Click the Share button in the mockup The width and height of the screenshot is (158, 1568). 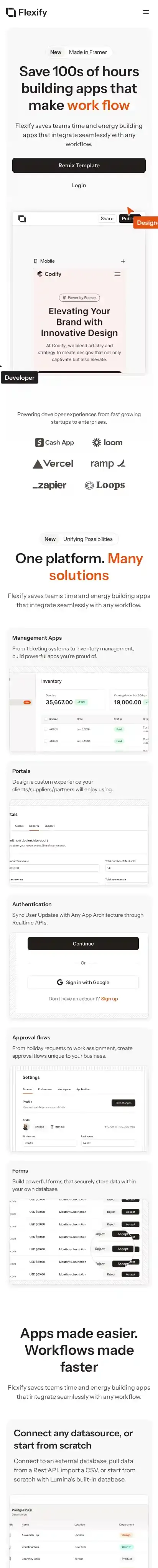click(107, 219)
